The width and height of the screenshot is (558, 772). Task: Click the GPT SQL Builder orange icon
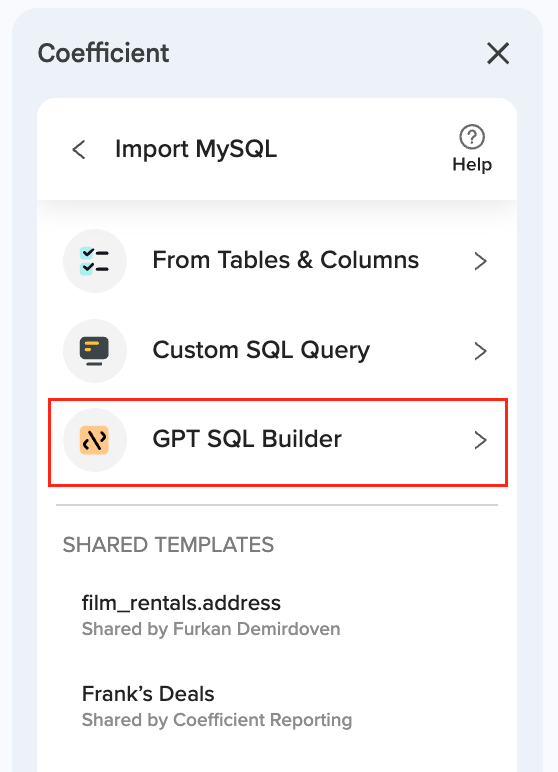[95, 440]
